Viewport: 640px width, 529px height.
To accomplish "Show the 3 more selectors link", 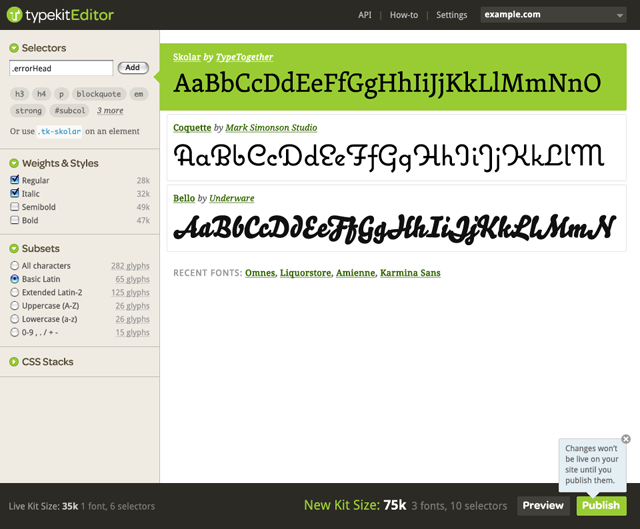I will 110,111.
